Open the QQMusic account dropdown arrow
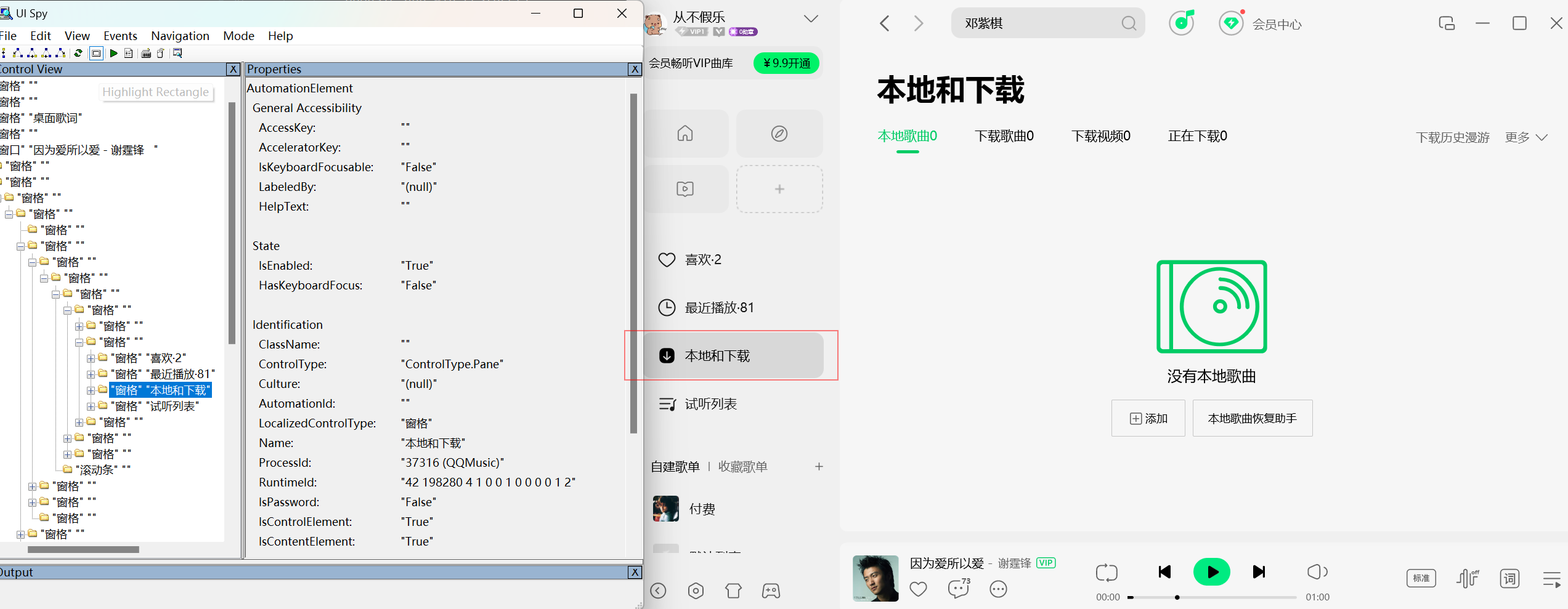Screen dimensions: 1568x609 tap(811, 19)
